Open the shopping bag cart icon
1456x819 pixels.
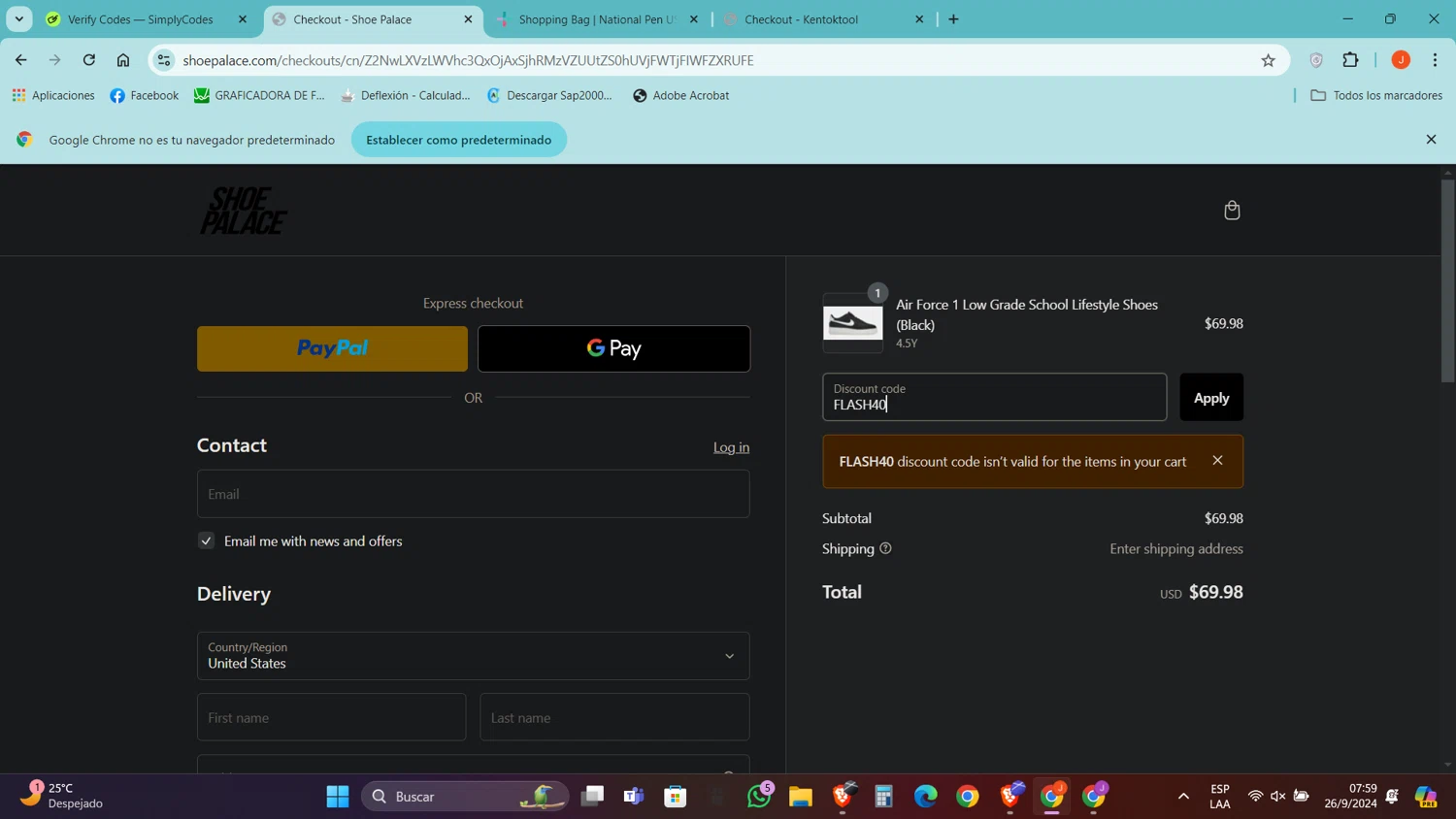(1232, 211)
